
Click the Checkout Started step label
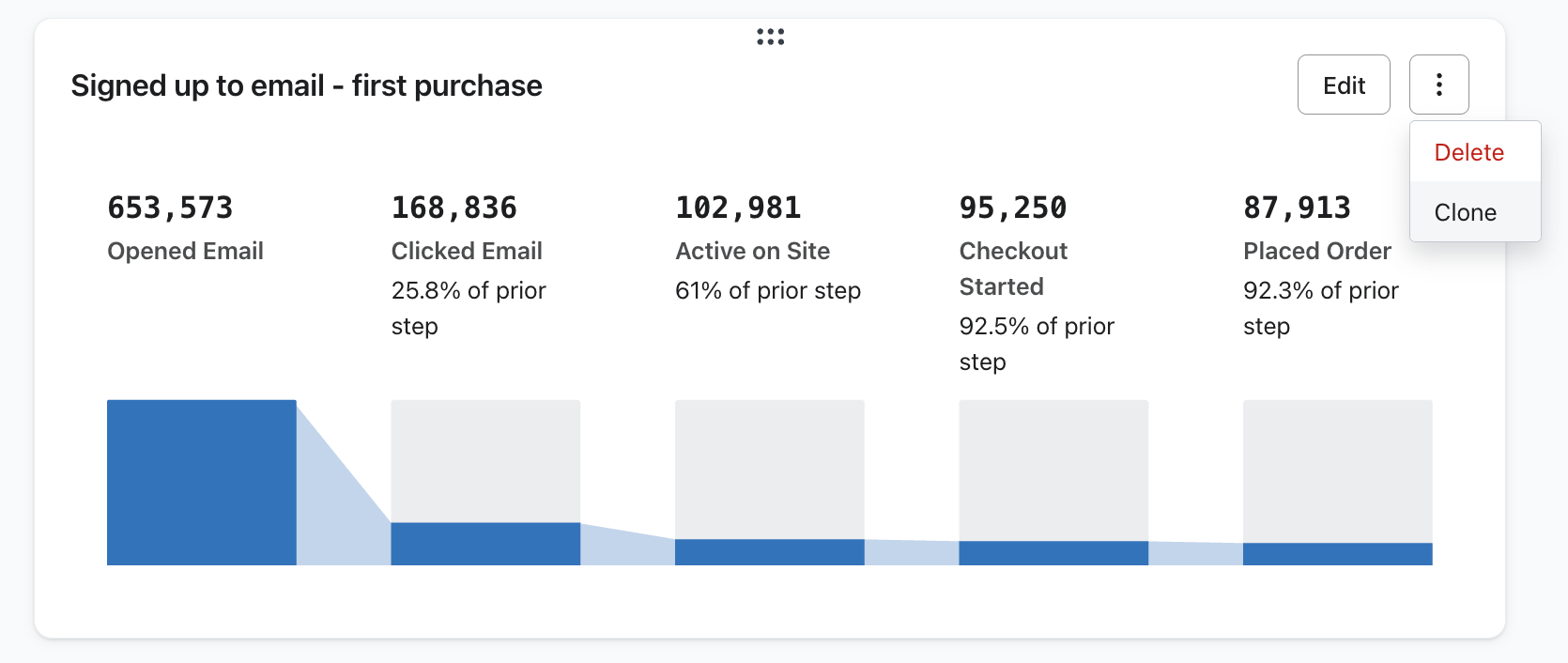[1013, 269]
